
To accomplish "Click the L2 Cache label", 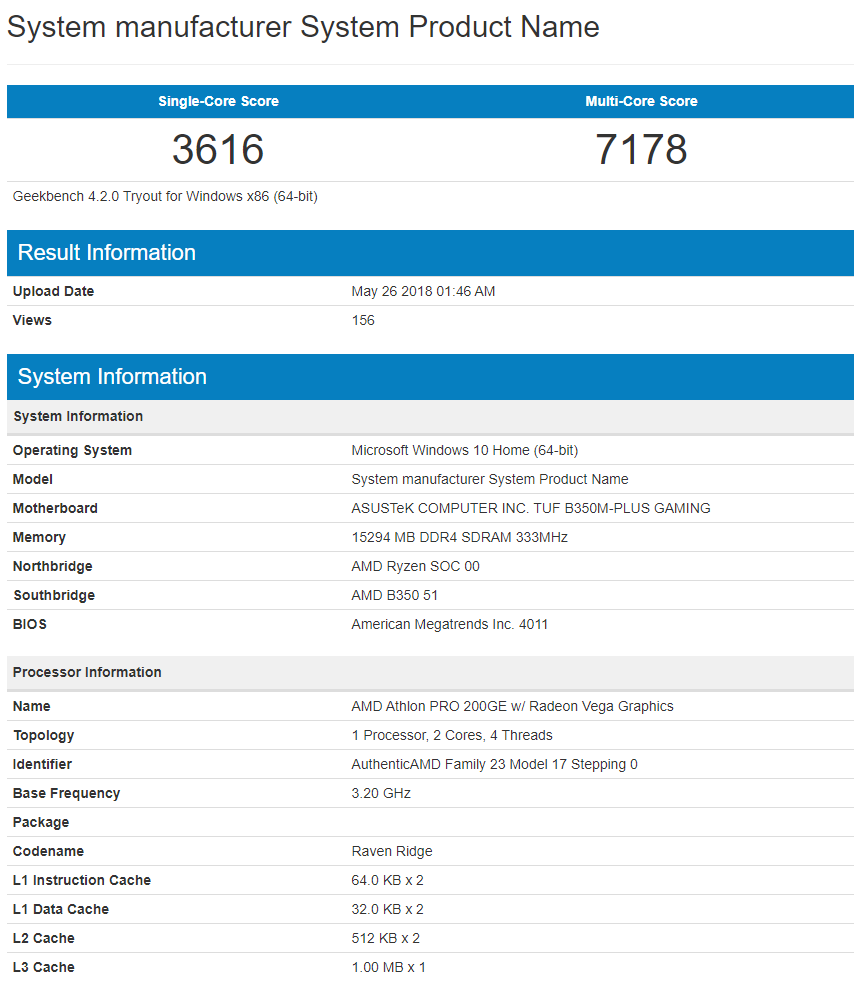I will pyautogui.click(x=43, y=938).
